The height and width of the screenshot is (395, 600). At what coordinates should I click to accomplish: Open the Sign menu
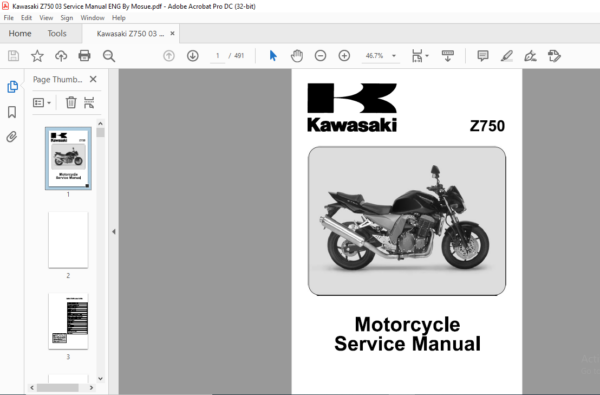pos(67,18)
